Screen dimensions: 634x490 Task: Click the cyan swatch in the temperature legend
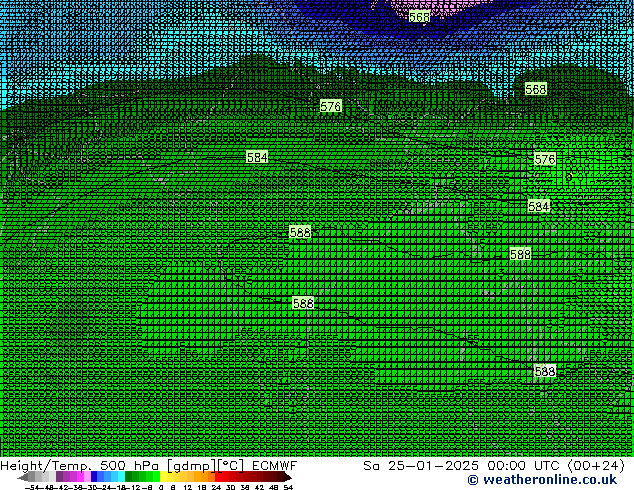(x=121, y=476)
